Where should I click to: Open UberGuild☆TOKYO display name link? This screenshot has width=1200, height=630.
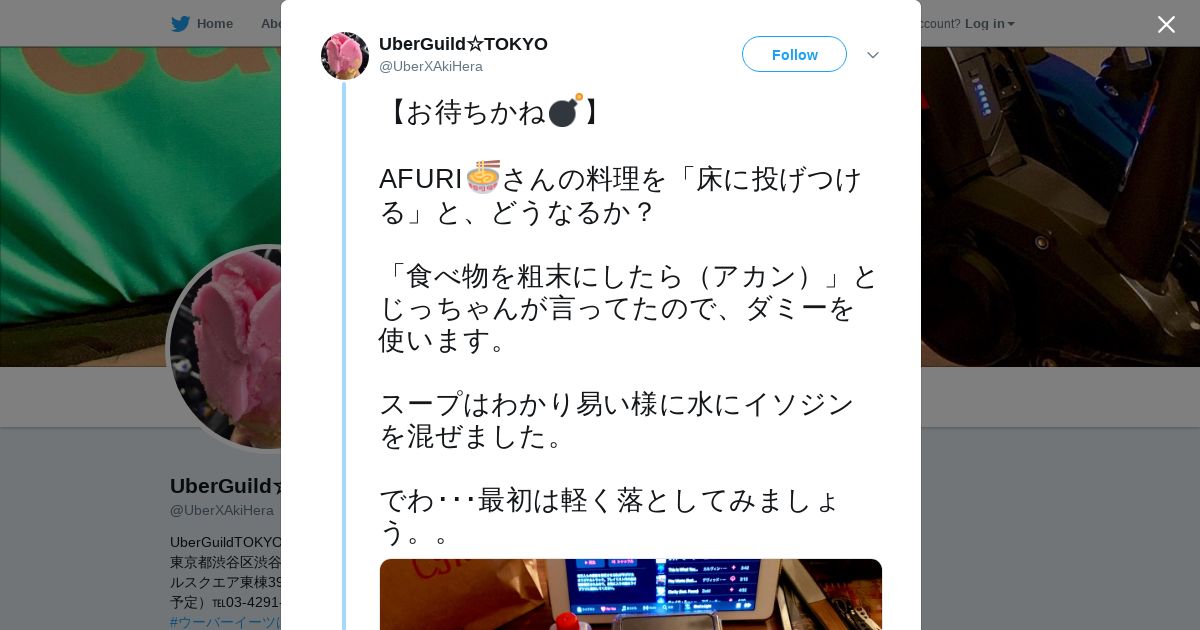pos(463,44)
